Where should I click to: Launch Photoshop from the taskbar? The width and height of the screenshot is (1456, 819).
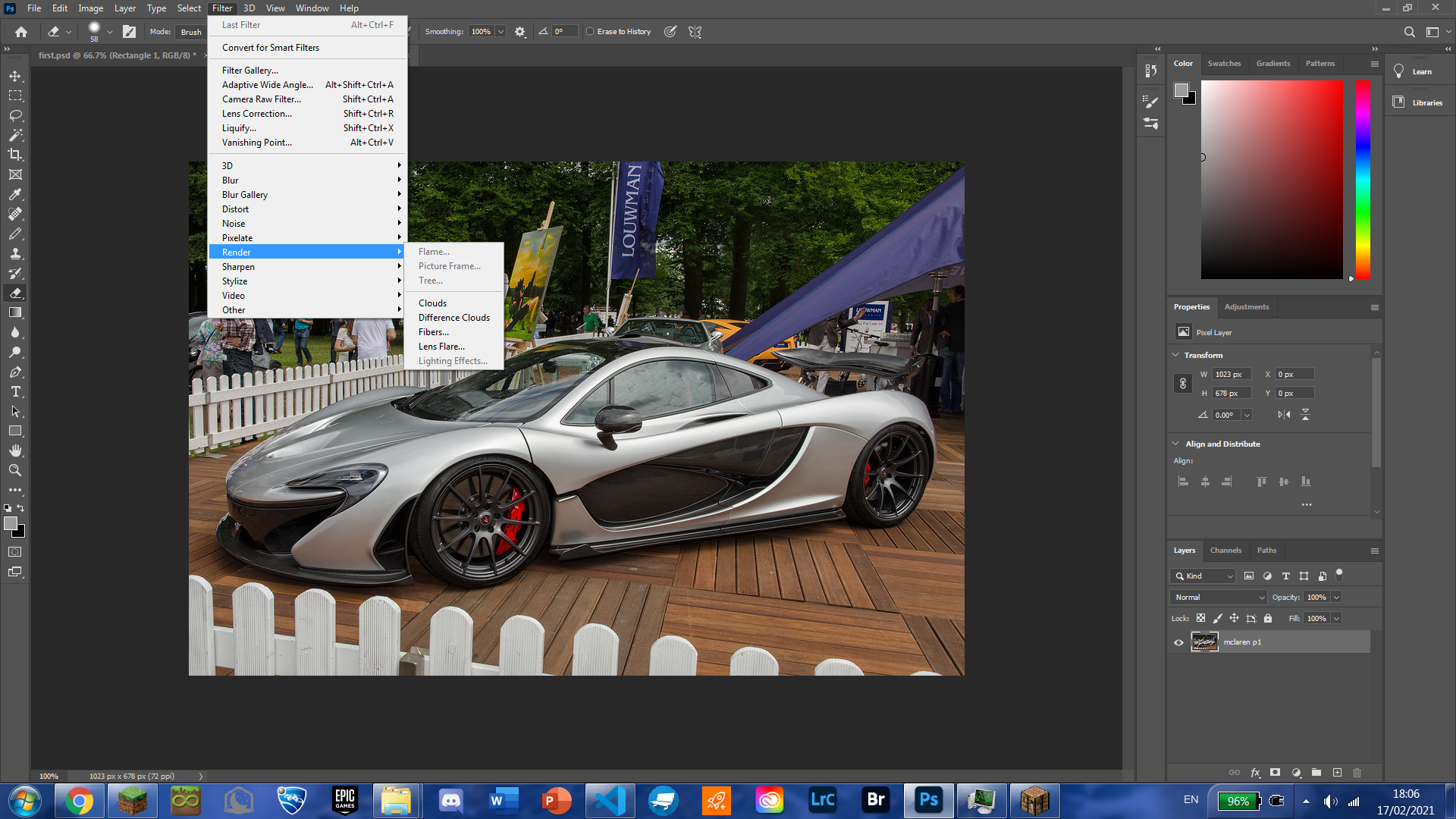(929, 800)
